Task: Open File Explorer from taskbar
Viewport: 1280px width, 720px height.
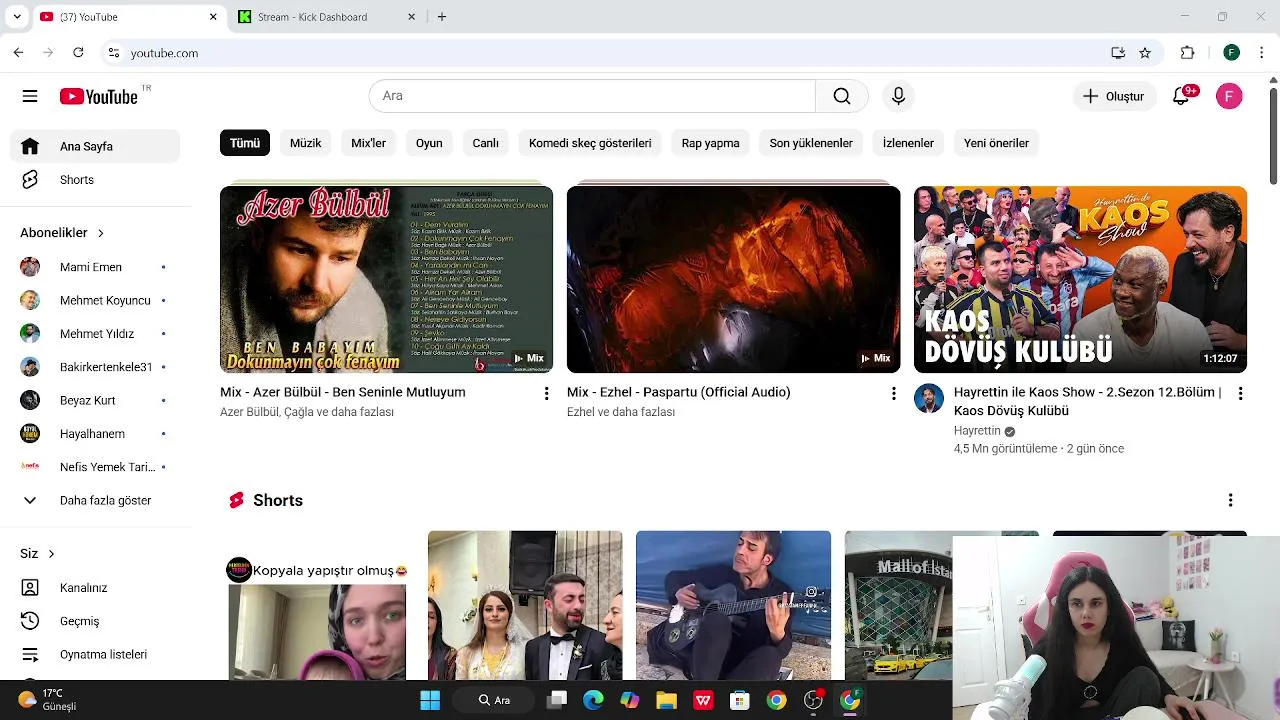Action: tap(666, 700)
